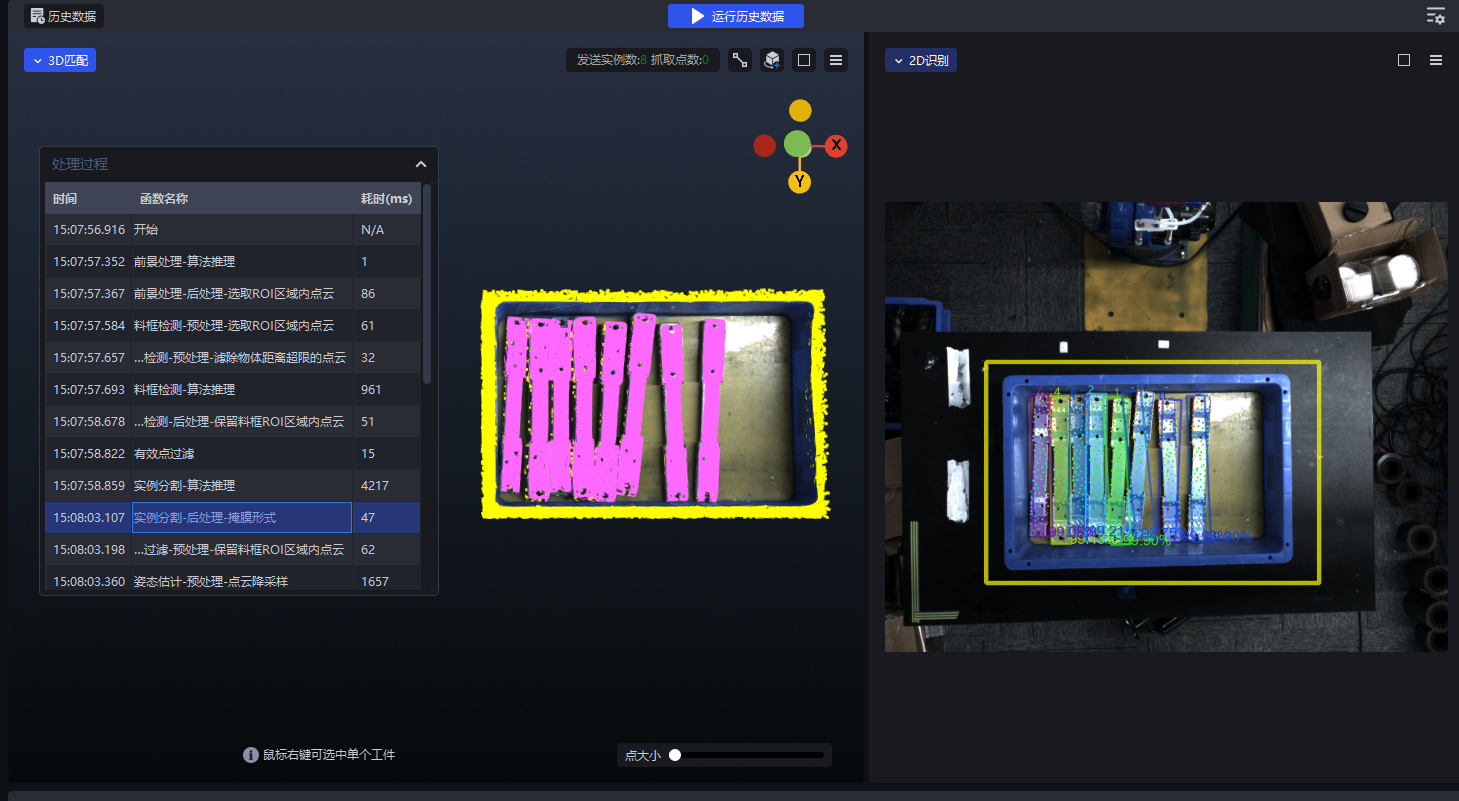Viewport: 1459px width, 801px height.
Task: Open the 历史数据 tab
Action: point(64,16)
